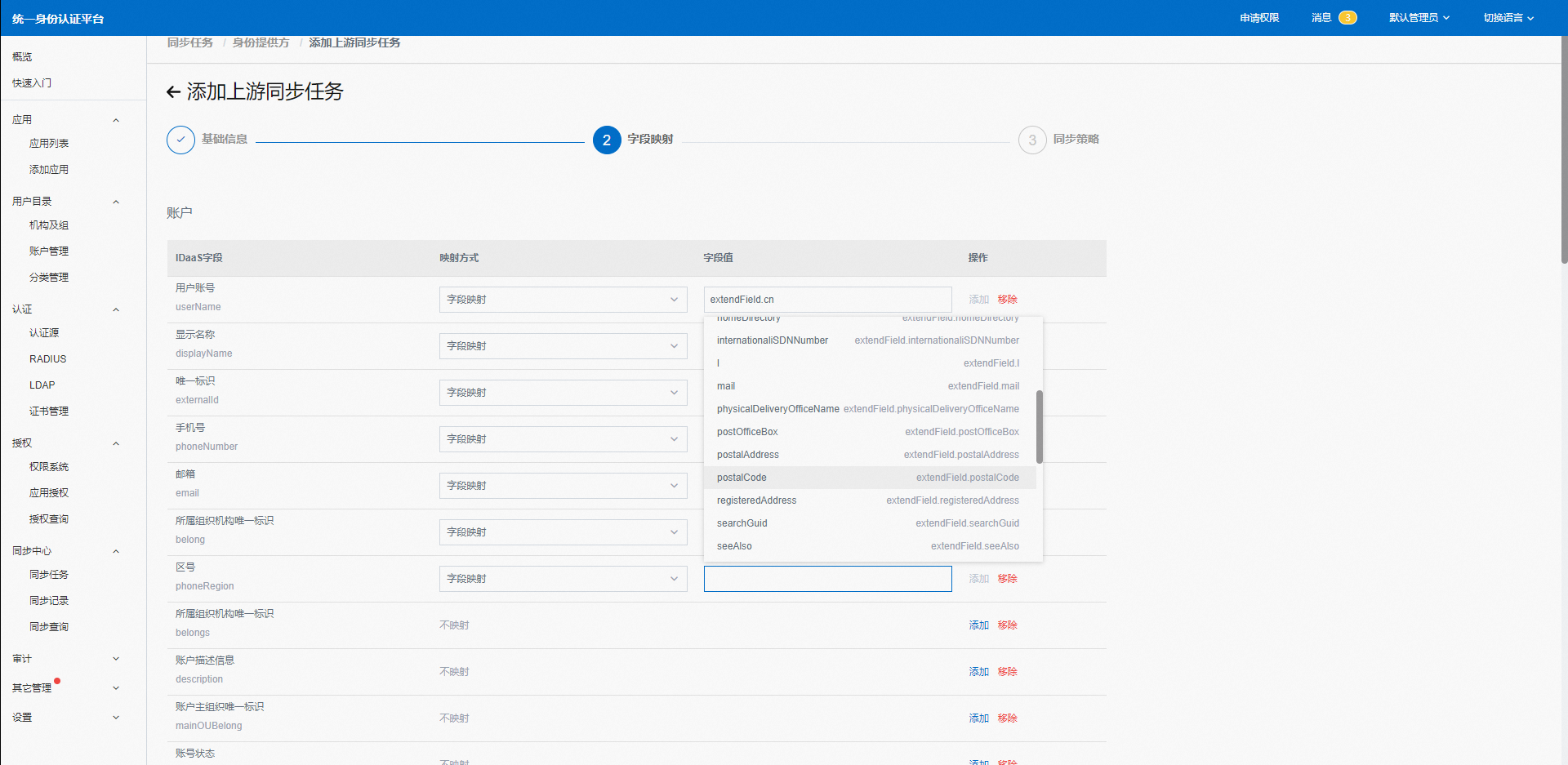Open mapping method dropdown for userName row

pos(563,300)
